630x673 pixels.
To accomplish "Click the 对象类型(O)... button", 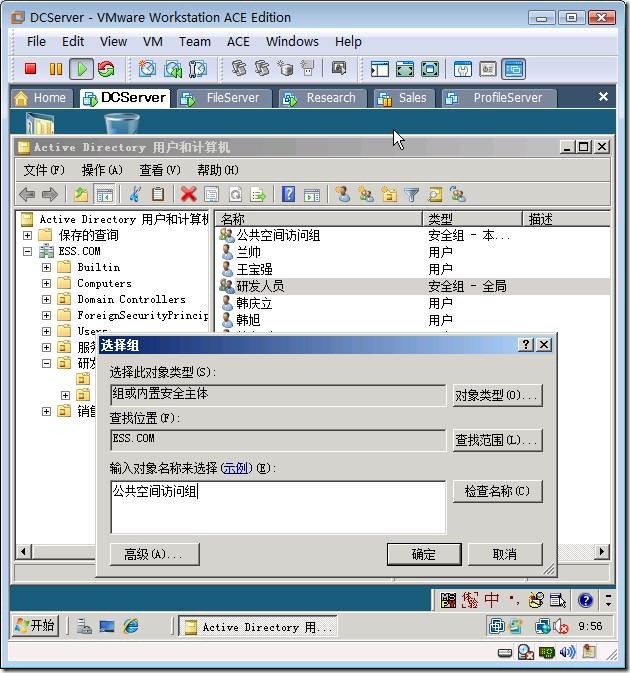I will pos(497,395).
